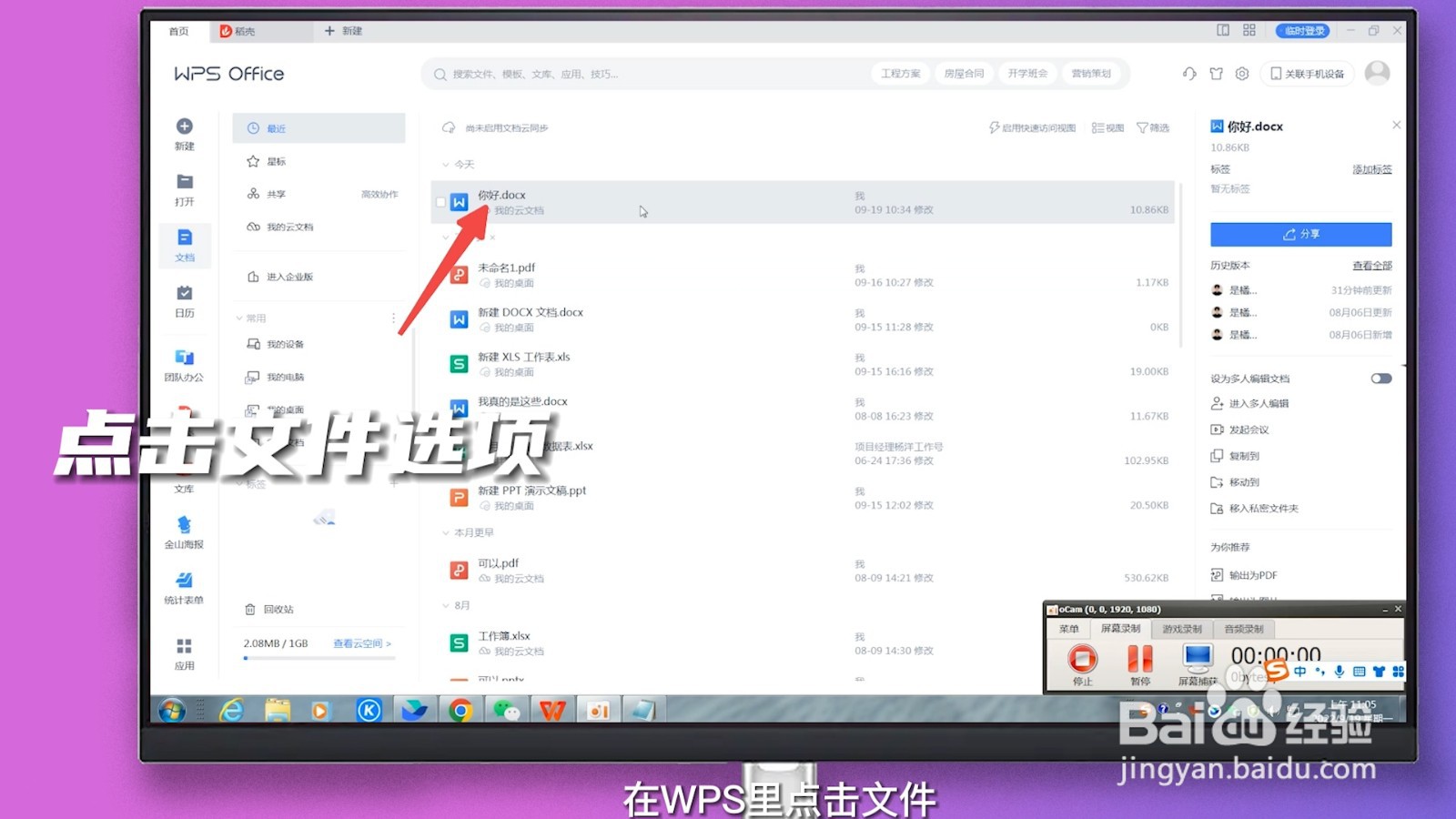Screen dimensions: 1456x819
Task: Click the window layout icon in the title bar
Action: [1223, 30]
